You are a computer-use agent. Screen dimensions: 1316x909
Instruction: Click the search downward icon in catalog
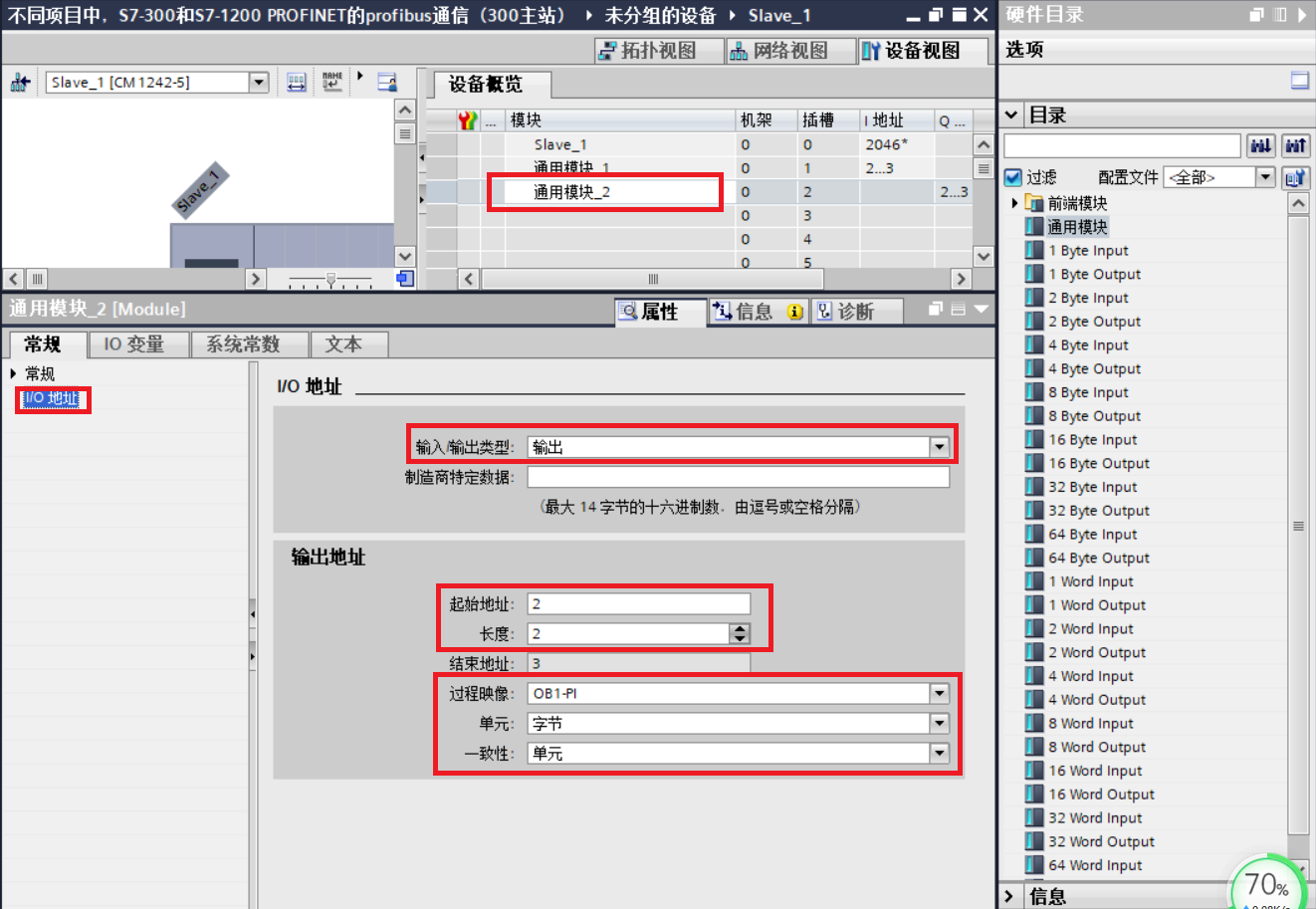1260,146
